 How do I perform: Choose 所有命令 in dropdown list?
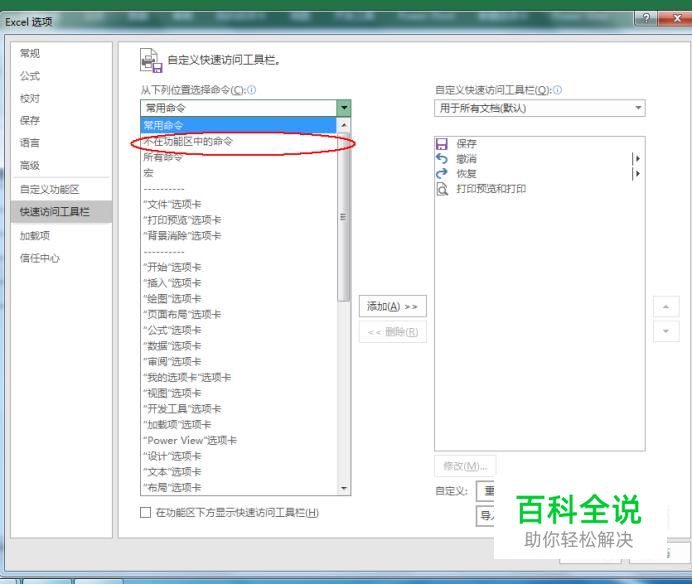point(239,157)
